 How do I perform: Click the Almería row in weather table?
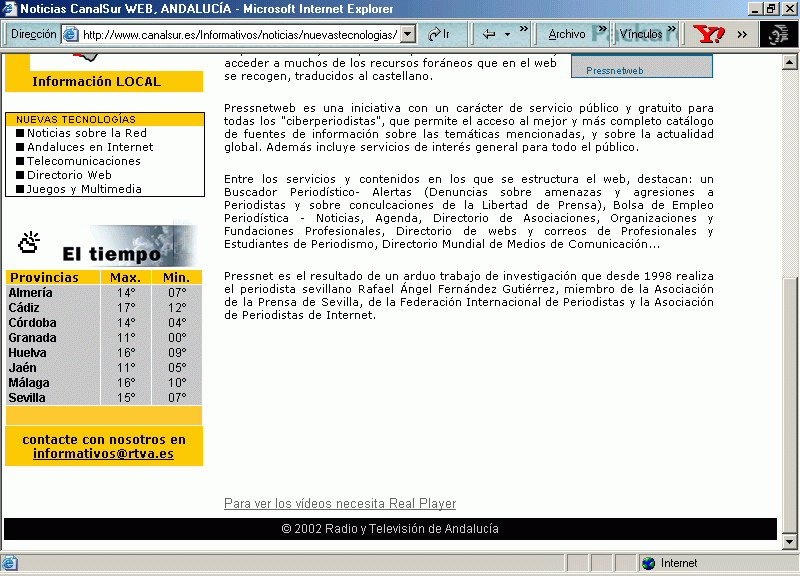104,293
